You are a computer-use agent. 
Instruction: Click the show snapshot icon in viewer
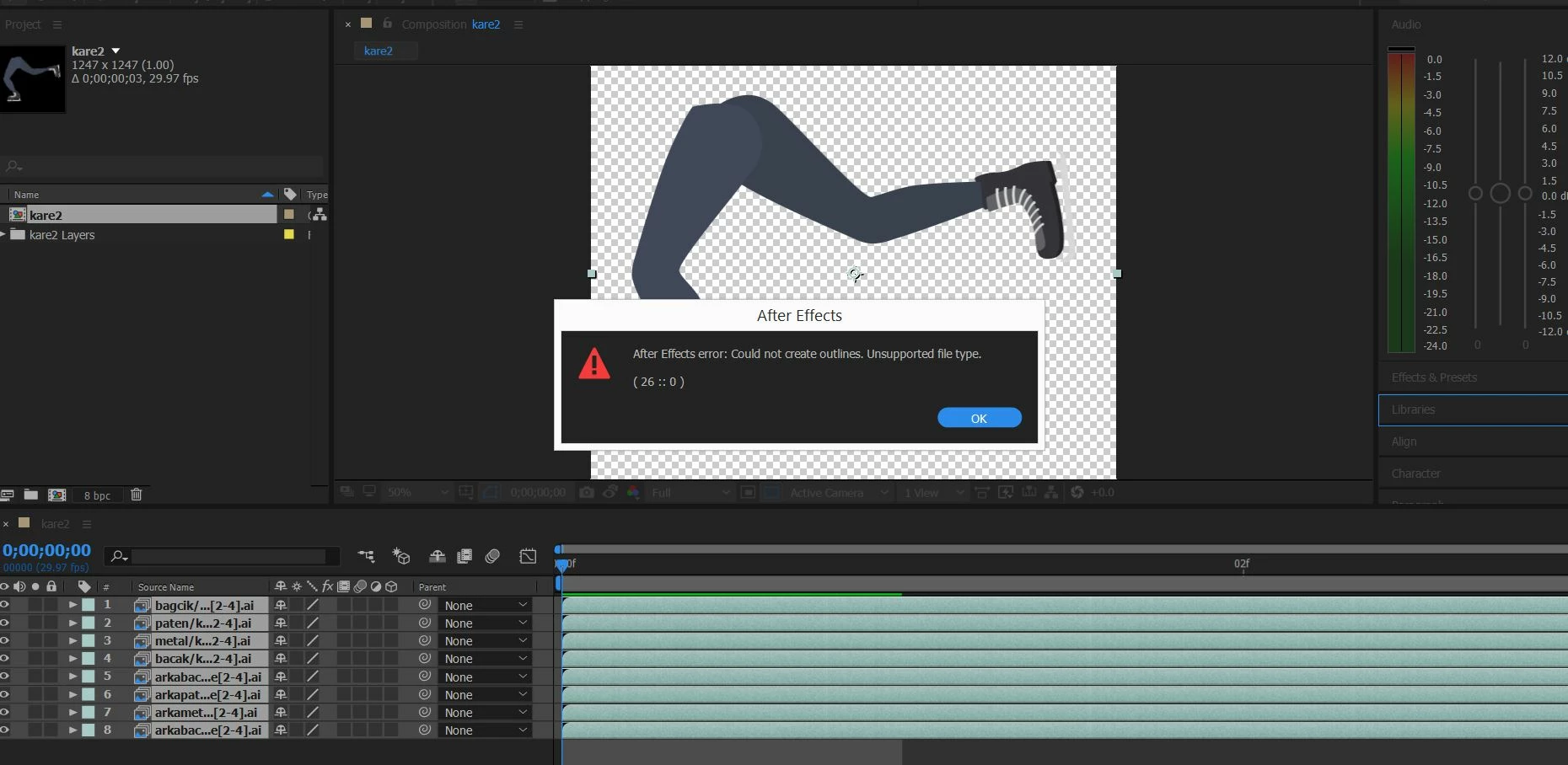point(609,492)
